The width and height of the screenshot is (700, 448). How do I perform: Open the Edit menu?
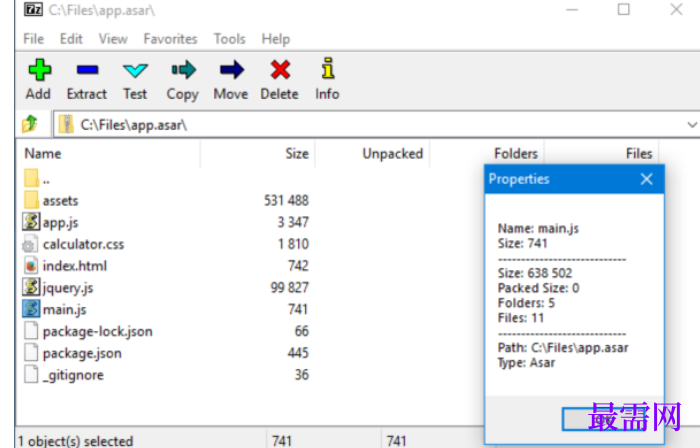pos(71,39)
